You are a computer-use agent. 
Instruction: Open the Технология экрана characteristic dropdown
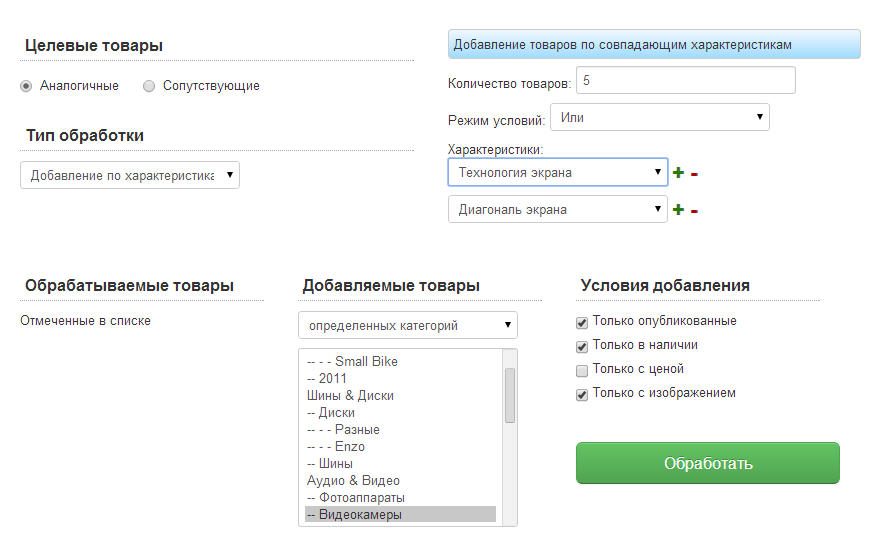tap(557, 173)
